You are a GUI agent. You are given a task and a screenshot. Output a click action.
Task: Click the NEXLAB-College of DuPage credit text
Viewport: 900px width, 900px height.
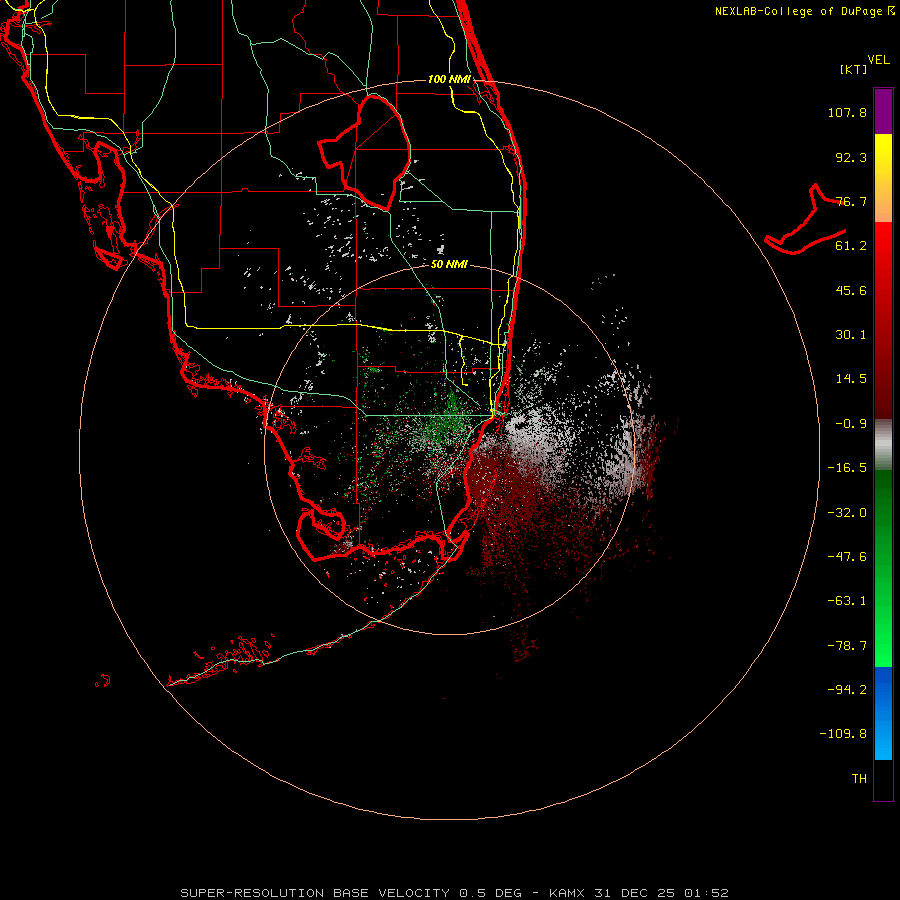click(x=804, y=11)
